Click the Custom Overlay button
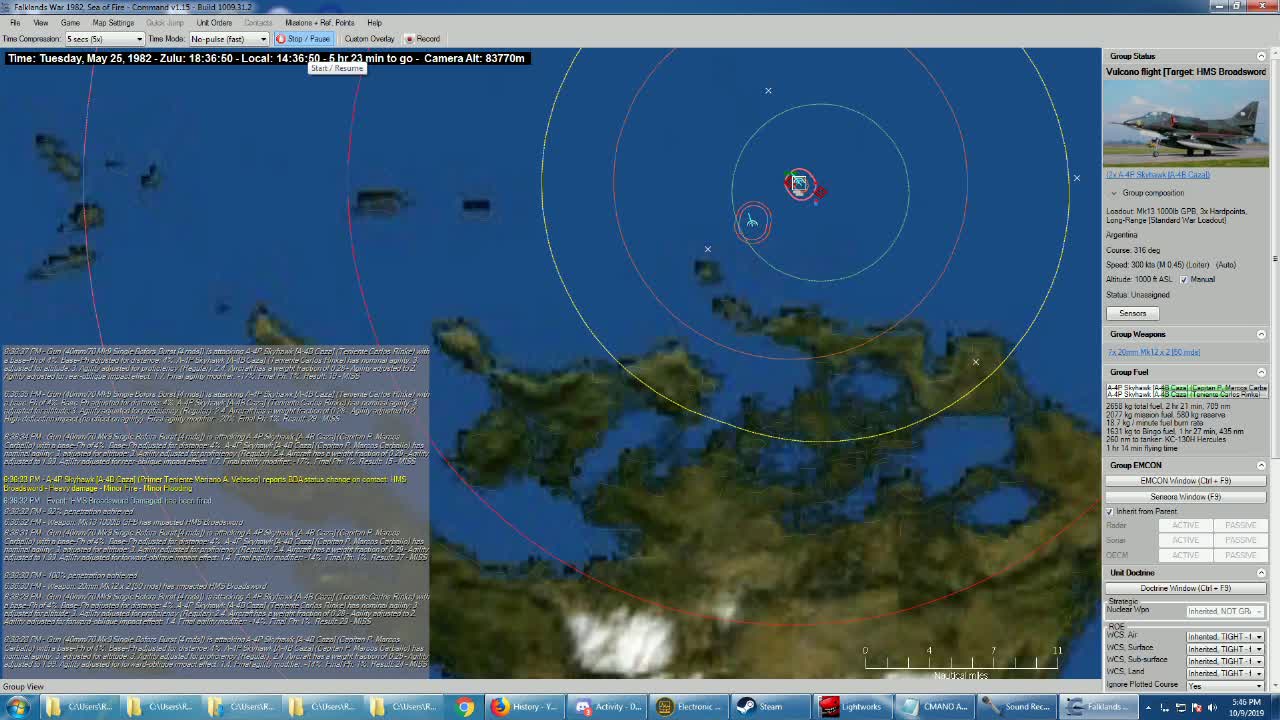The height and width of the screenshot is (720, 1280). pyautogui.click(x=369, y=39)
